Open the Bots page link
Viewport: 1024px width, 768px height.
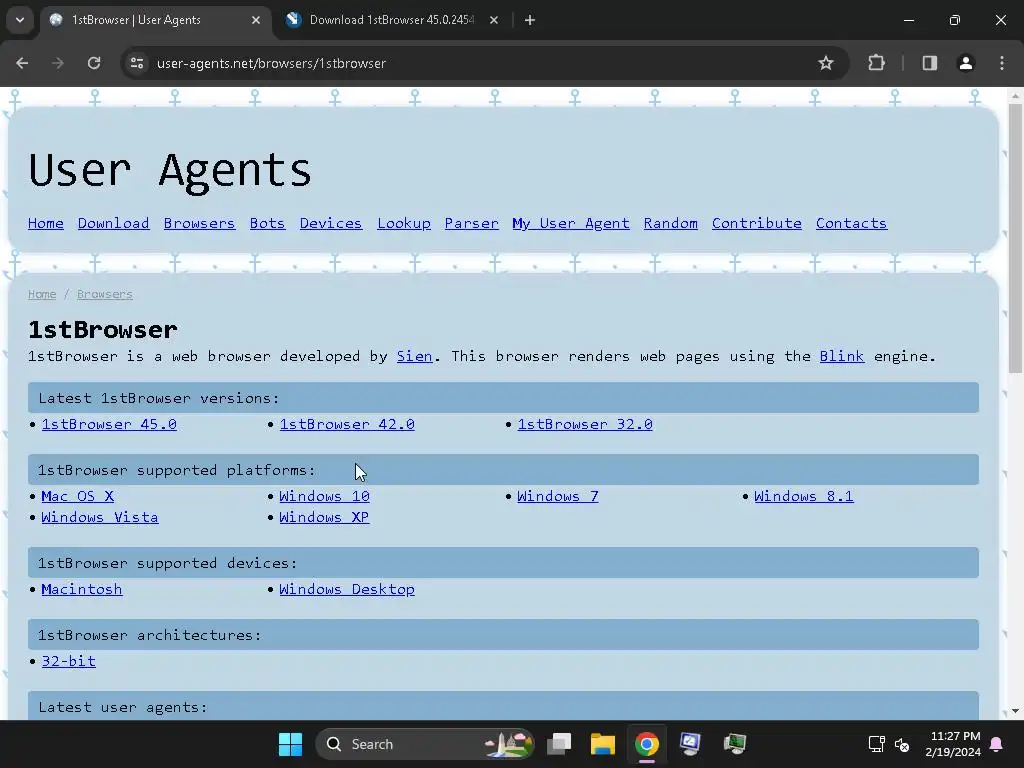[x=267, y=223]
